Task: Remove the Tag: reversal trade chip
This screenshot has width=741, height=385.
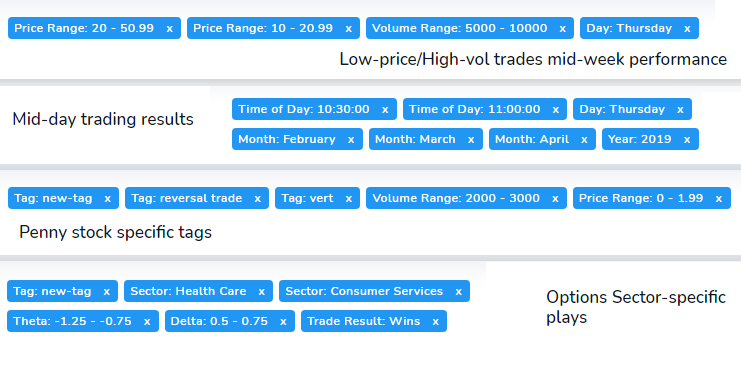Action: 258,199
